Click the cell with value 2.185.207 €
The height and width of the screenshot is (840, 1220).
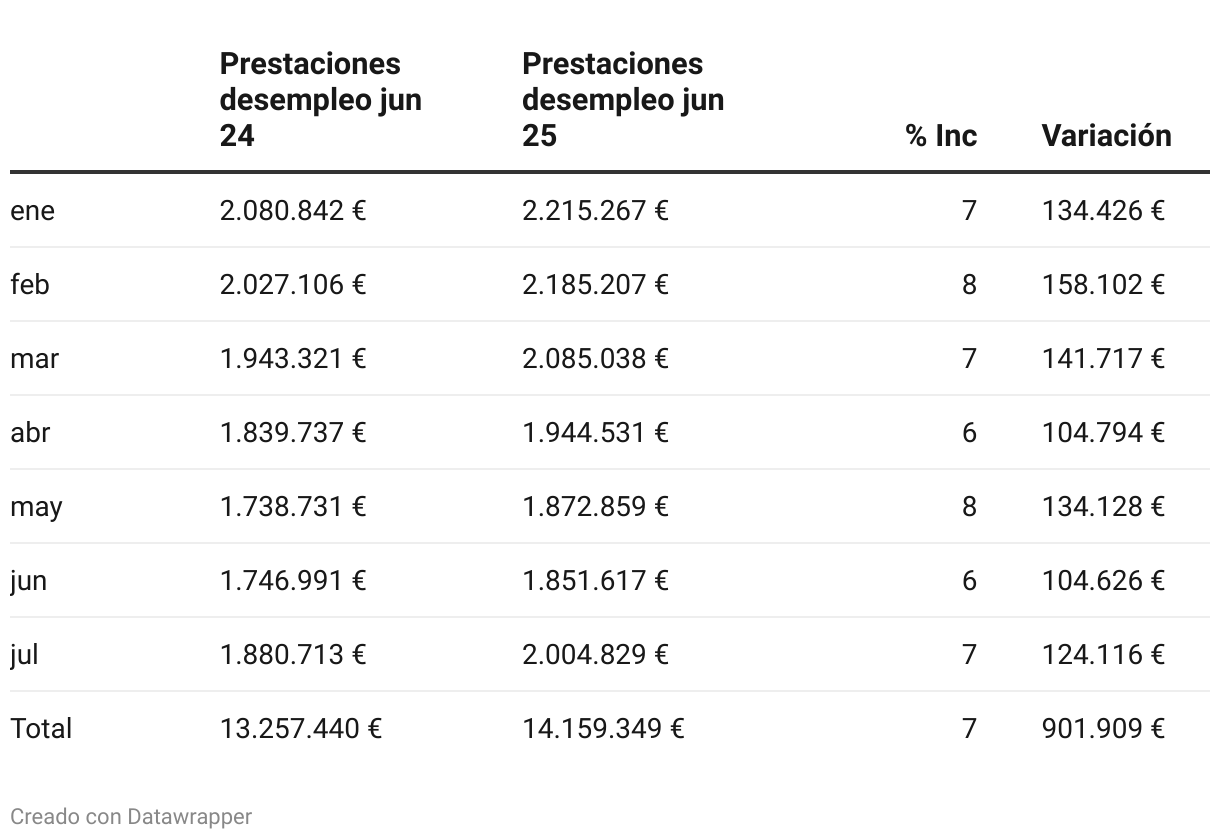pos(595,285)
